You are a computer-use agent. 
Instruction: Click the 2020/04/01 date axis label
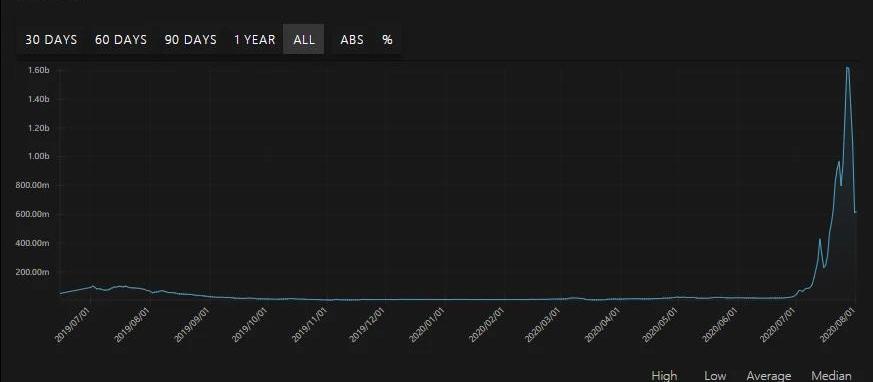click(x=603, y=324)
